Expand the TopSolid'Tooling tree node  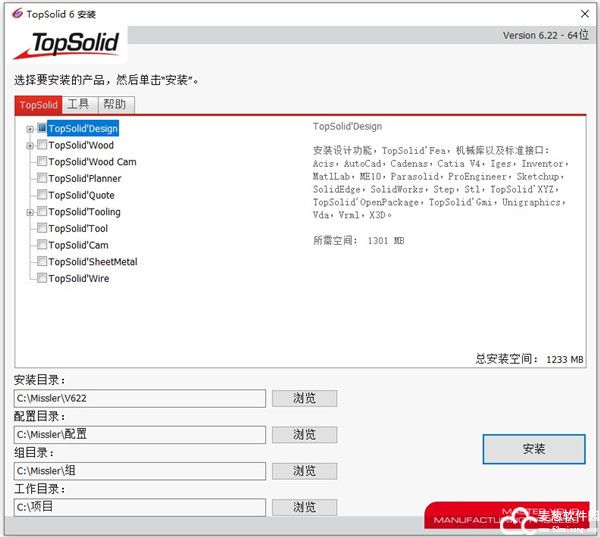[30, 212]
